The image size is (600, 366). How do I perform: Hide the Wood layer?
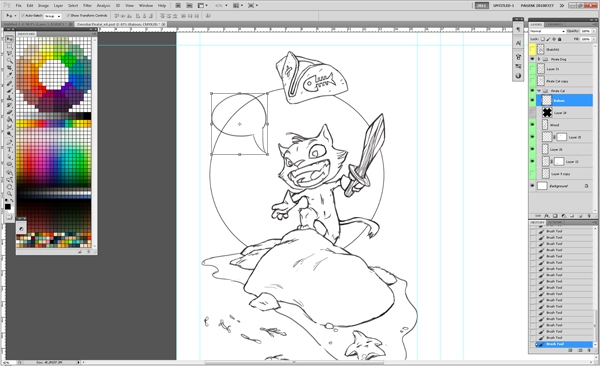pyautogui.click(x=532, y=125)
